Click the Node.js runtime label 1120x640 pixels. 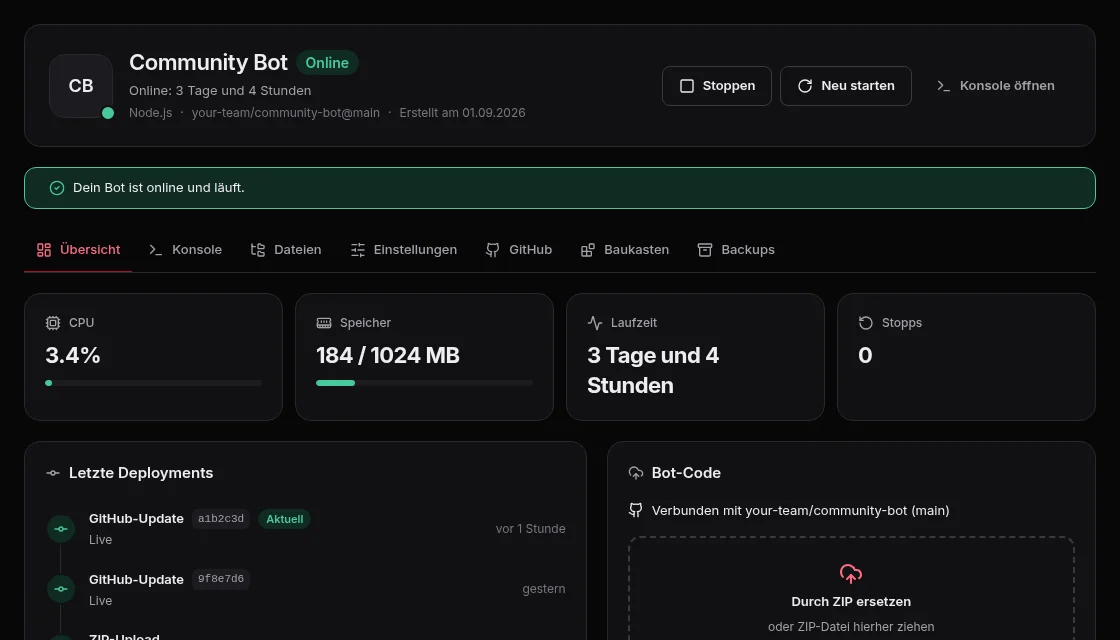pos(151,113)
